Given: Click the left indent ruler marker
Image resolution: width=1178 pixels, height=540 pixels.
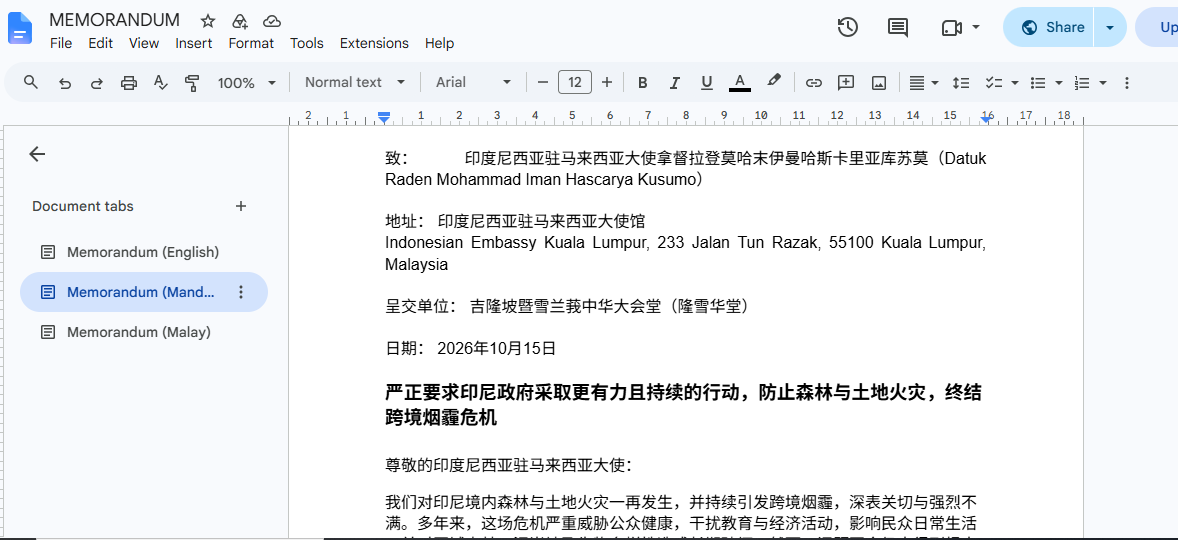Looking at the screenshot, I should click(x=384, y=118).
